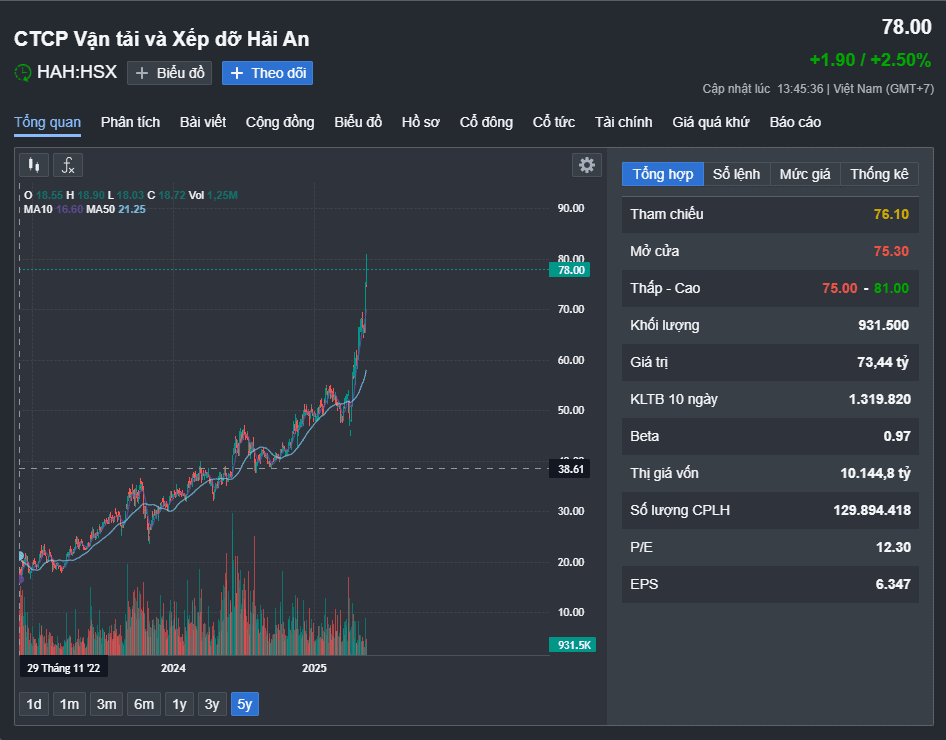
Task: Set chart range to 3m
Action: (107, 704)
